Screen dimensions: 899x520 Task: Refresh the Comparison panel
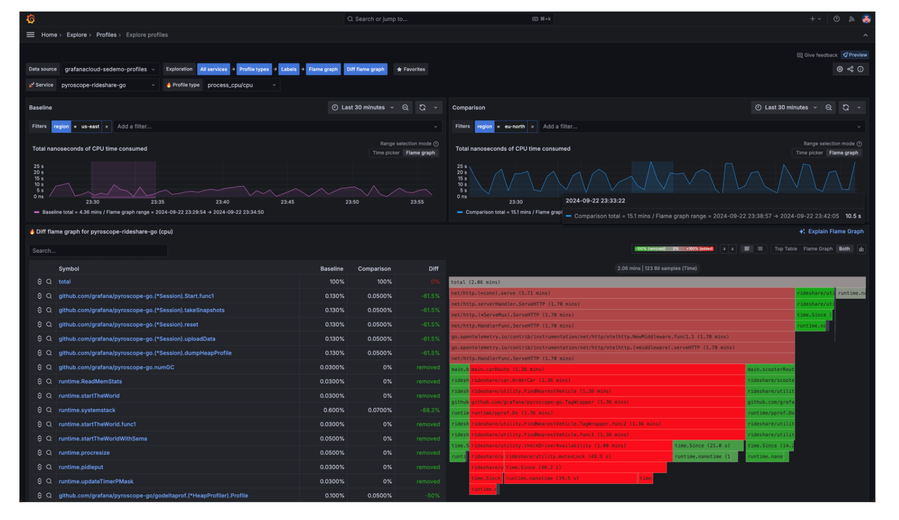click(846, 108)
